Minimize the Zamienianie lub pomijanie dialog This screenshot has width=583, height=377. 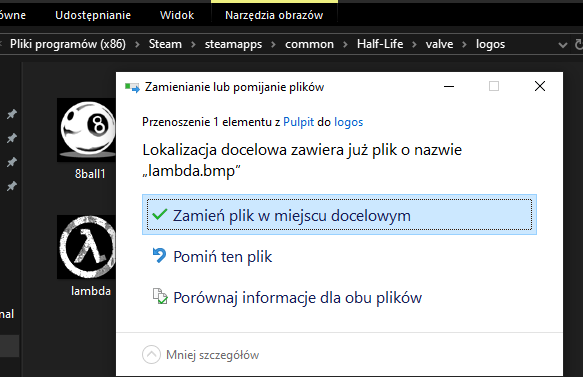[449, 87]
